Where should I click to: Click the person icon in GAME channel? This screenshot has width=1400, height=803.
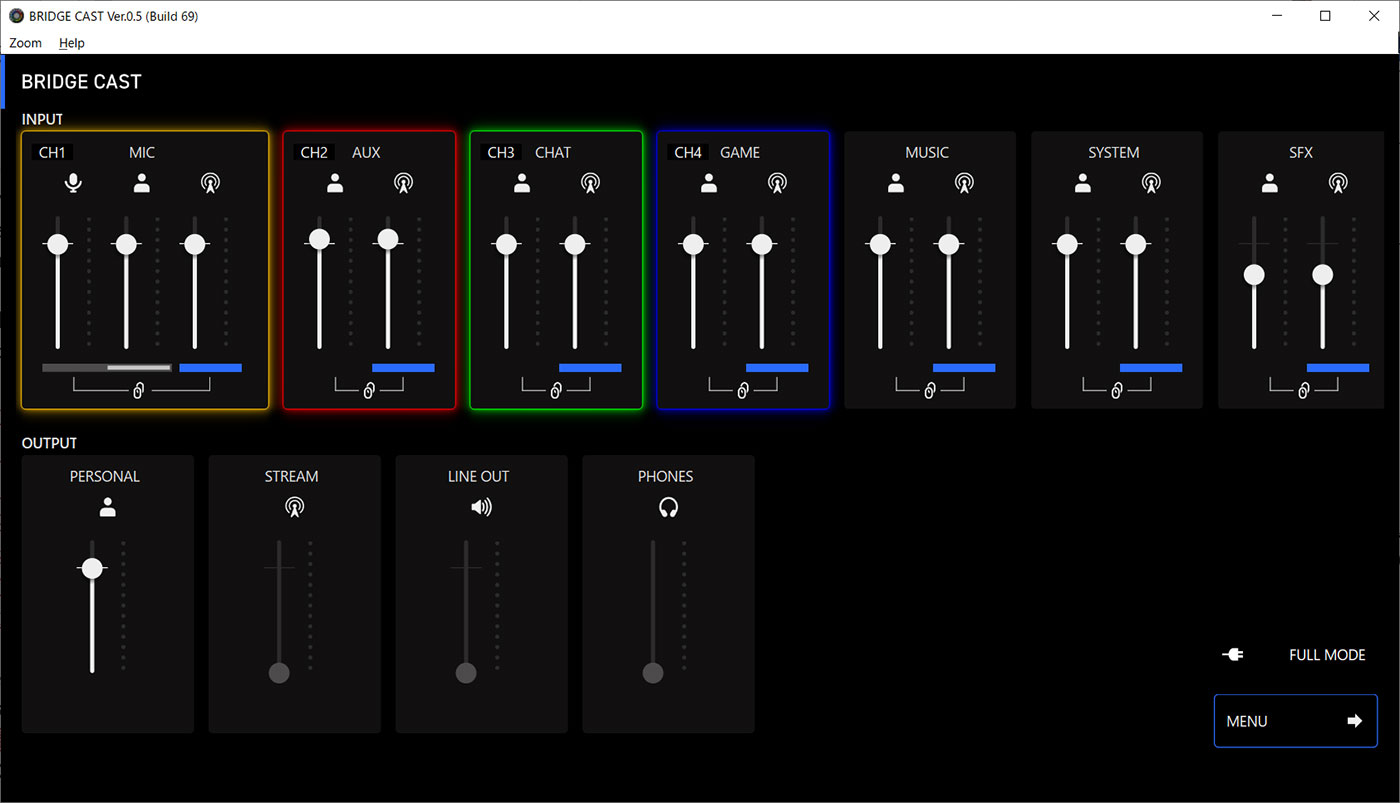tap(709, 183)
